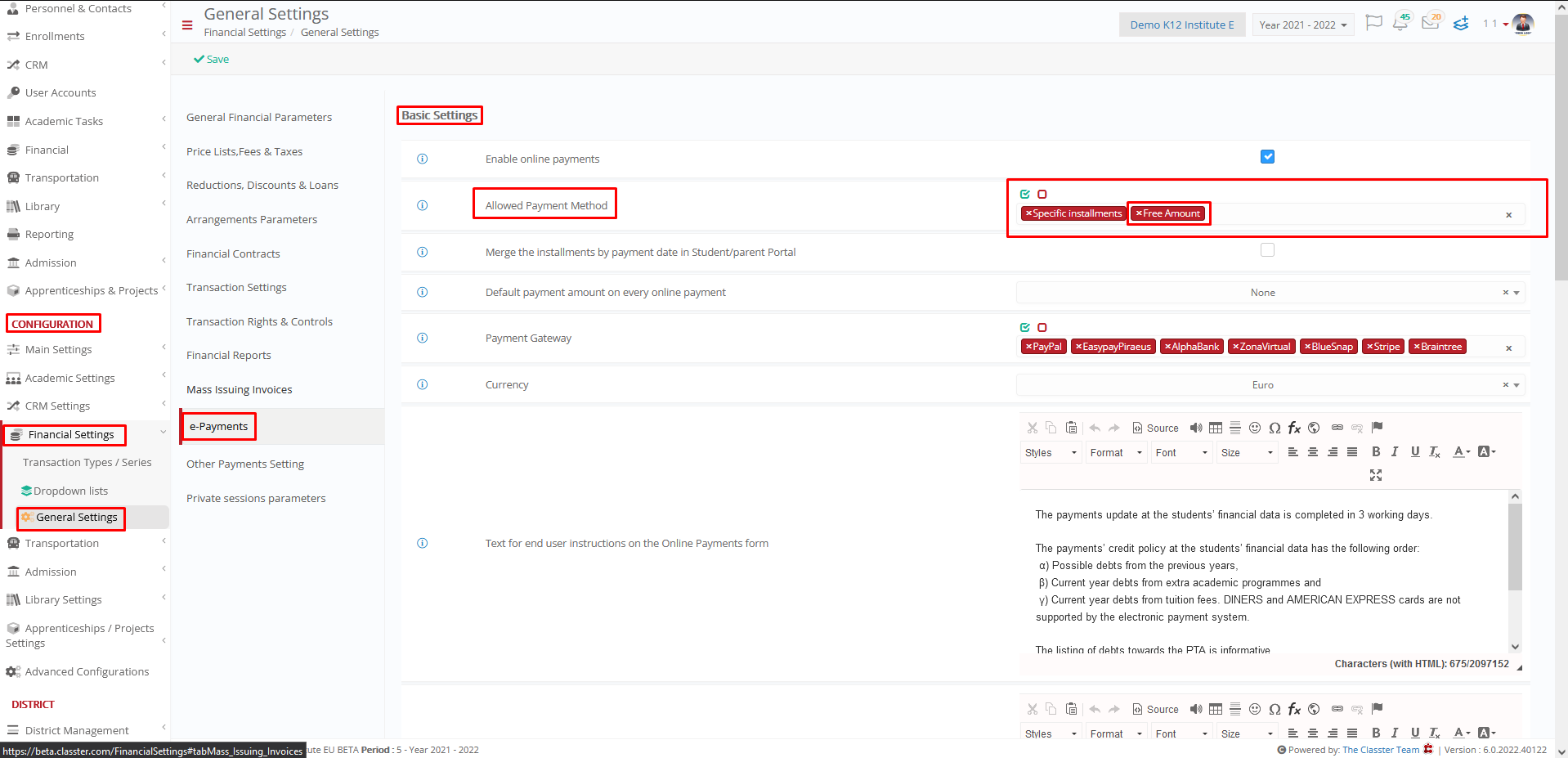Center-align text in first editor toolbar
The image size is (1568, 758).
pyautogui.click(x=1313, y=451)
